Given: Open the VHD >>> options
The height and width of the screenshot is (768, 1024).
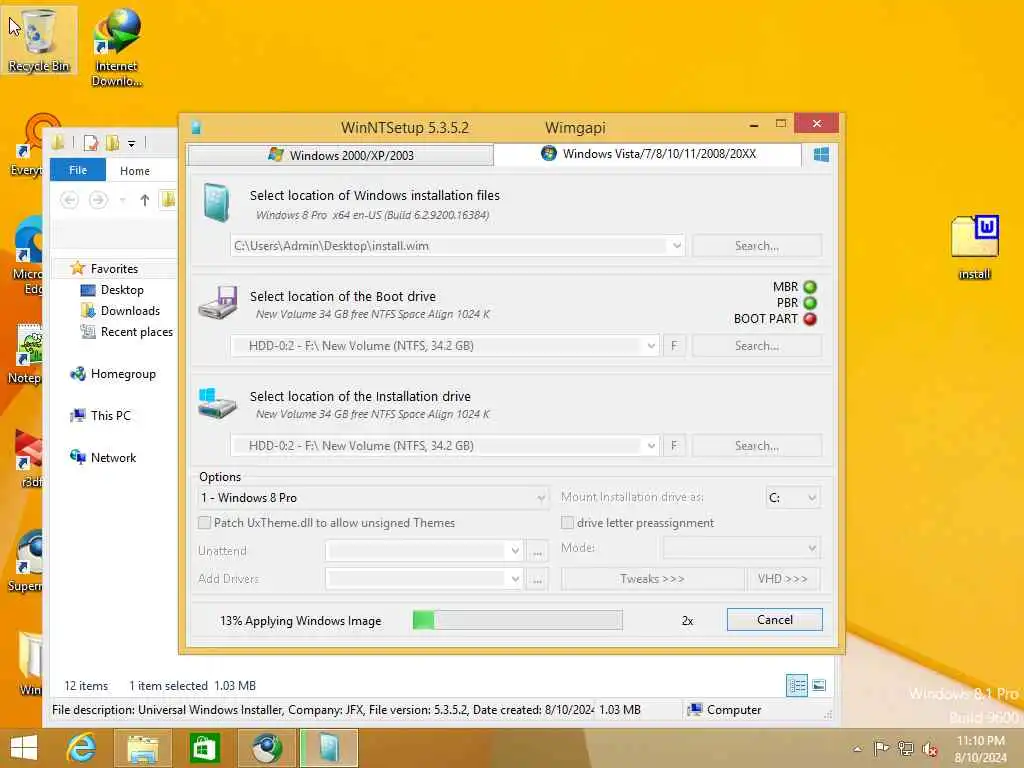Looking at the screenshot, I should coord(782,579).
